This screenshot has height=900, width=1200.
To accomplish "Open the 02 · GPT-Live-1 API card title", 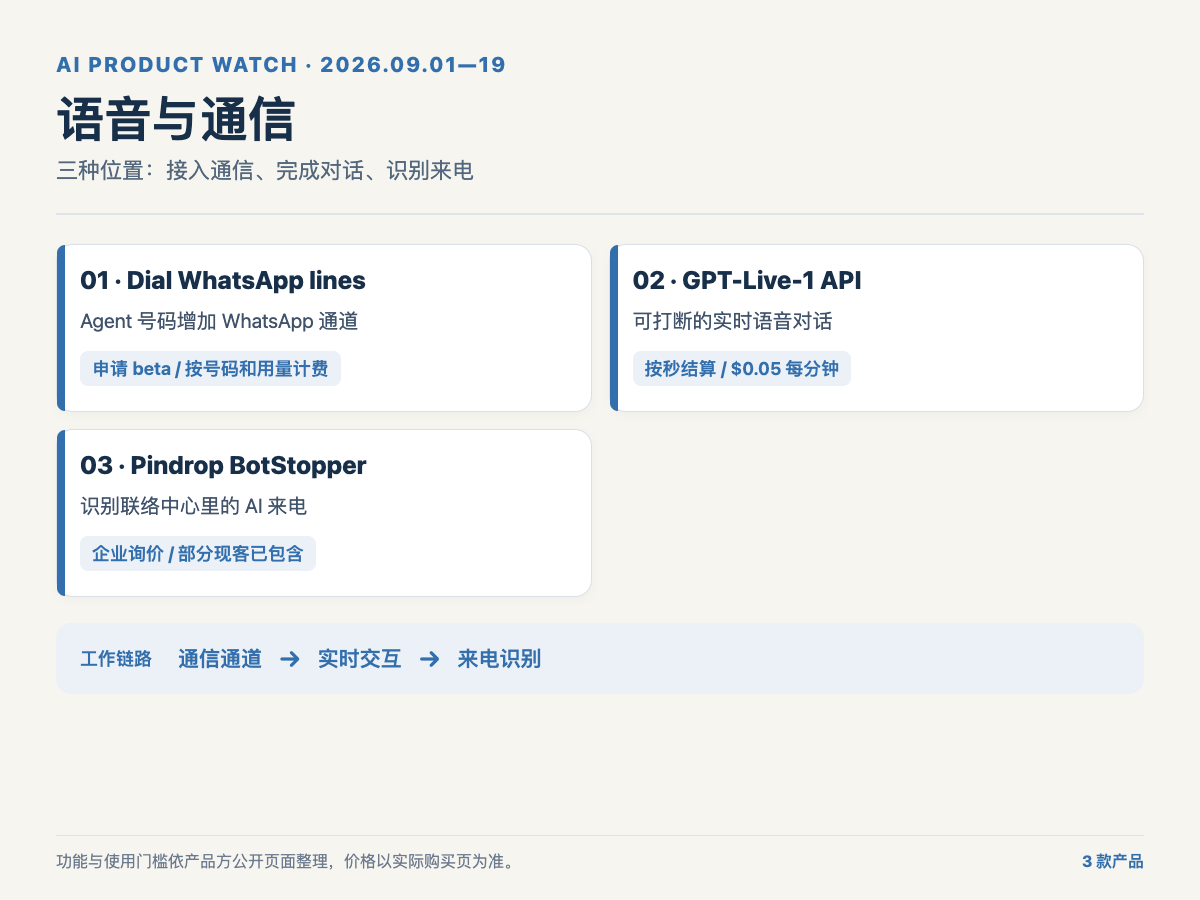I will coord(747,281).
